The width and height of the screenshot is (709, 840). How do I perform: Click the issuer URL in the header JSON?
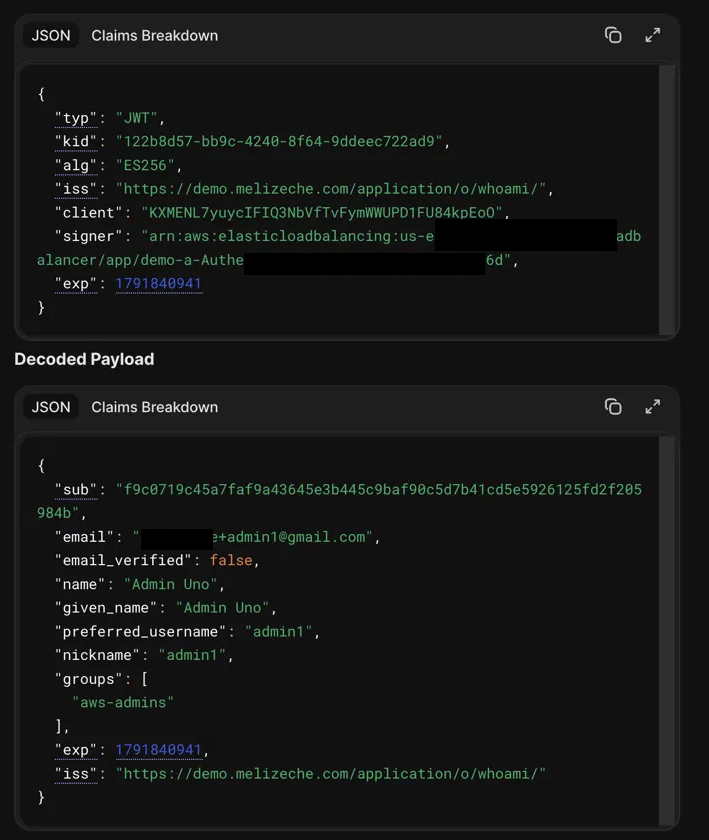click(331, 189)
